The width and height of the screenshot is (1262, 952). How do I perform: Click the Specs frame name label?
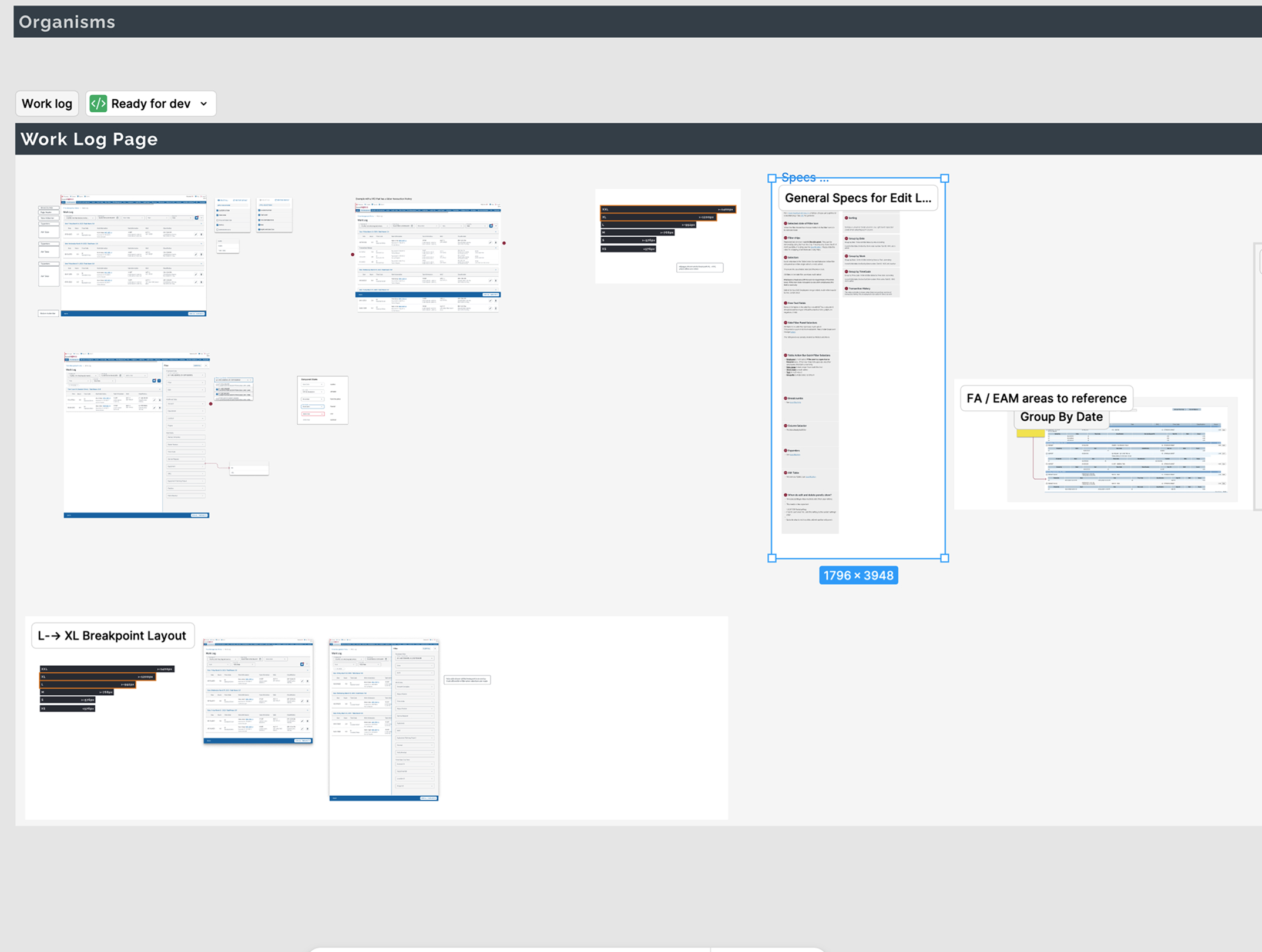[804, 177]
